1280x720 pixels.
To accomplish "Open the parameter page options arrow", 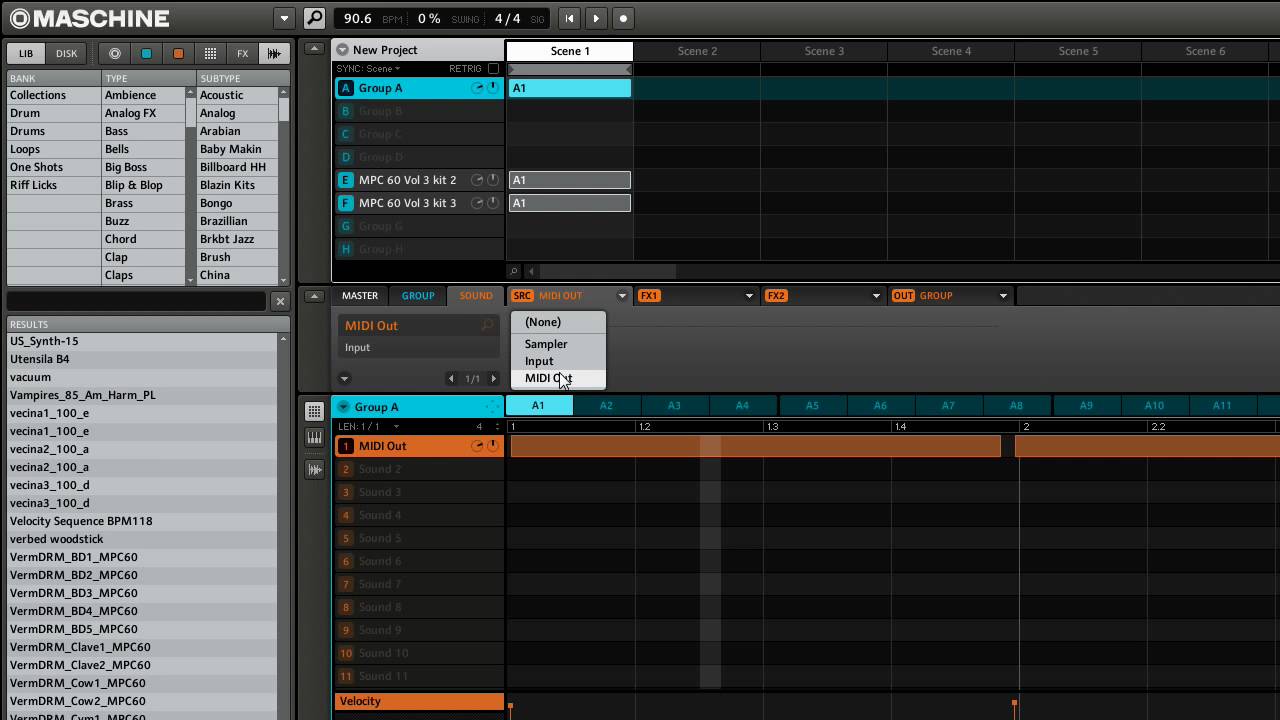I will coord(344,379).
